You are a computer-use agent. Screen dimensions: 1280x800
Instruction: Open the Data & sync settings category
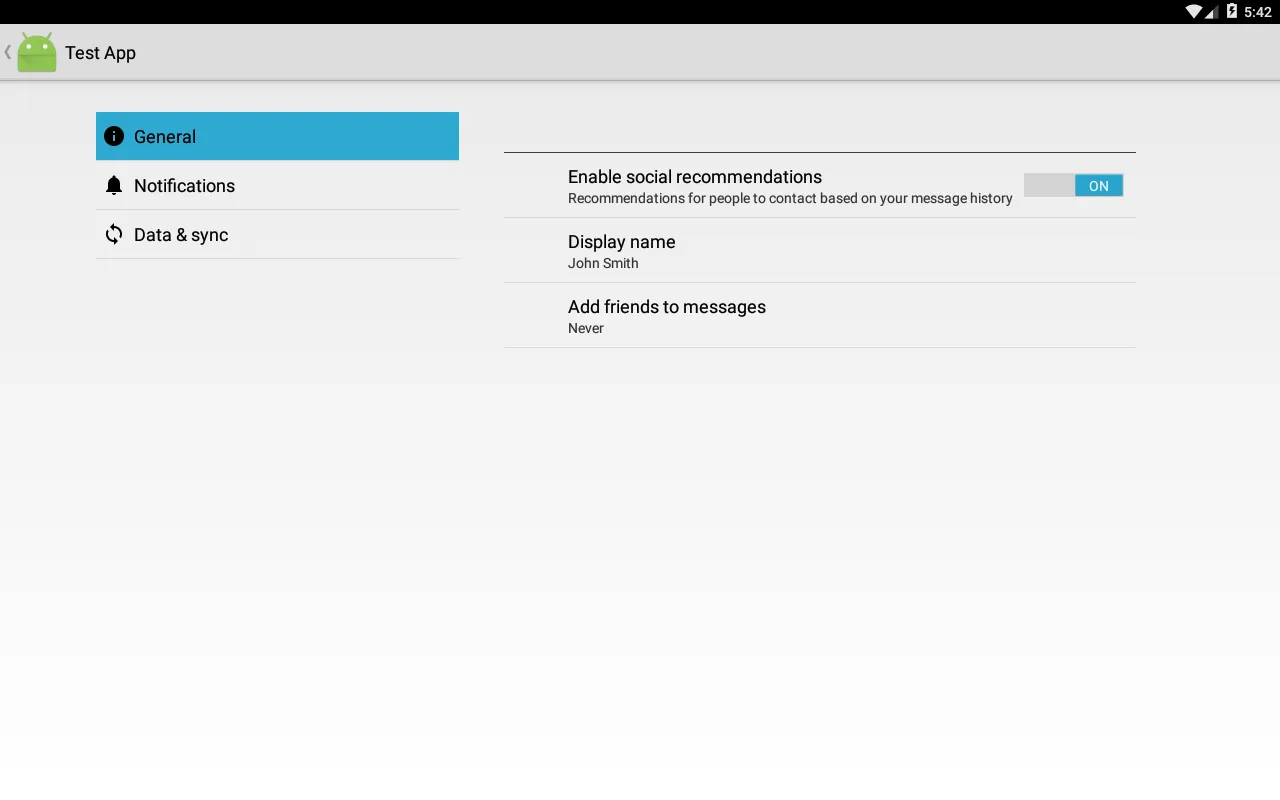click(277, 234)
